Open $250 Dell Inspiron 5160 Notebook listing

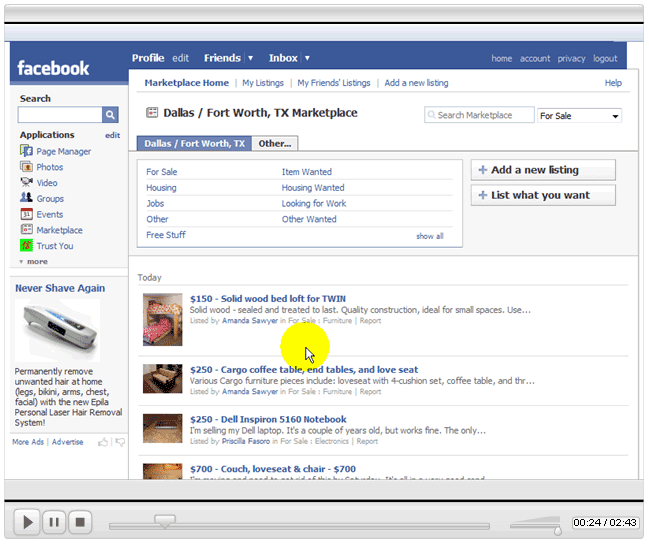268,419
